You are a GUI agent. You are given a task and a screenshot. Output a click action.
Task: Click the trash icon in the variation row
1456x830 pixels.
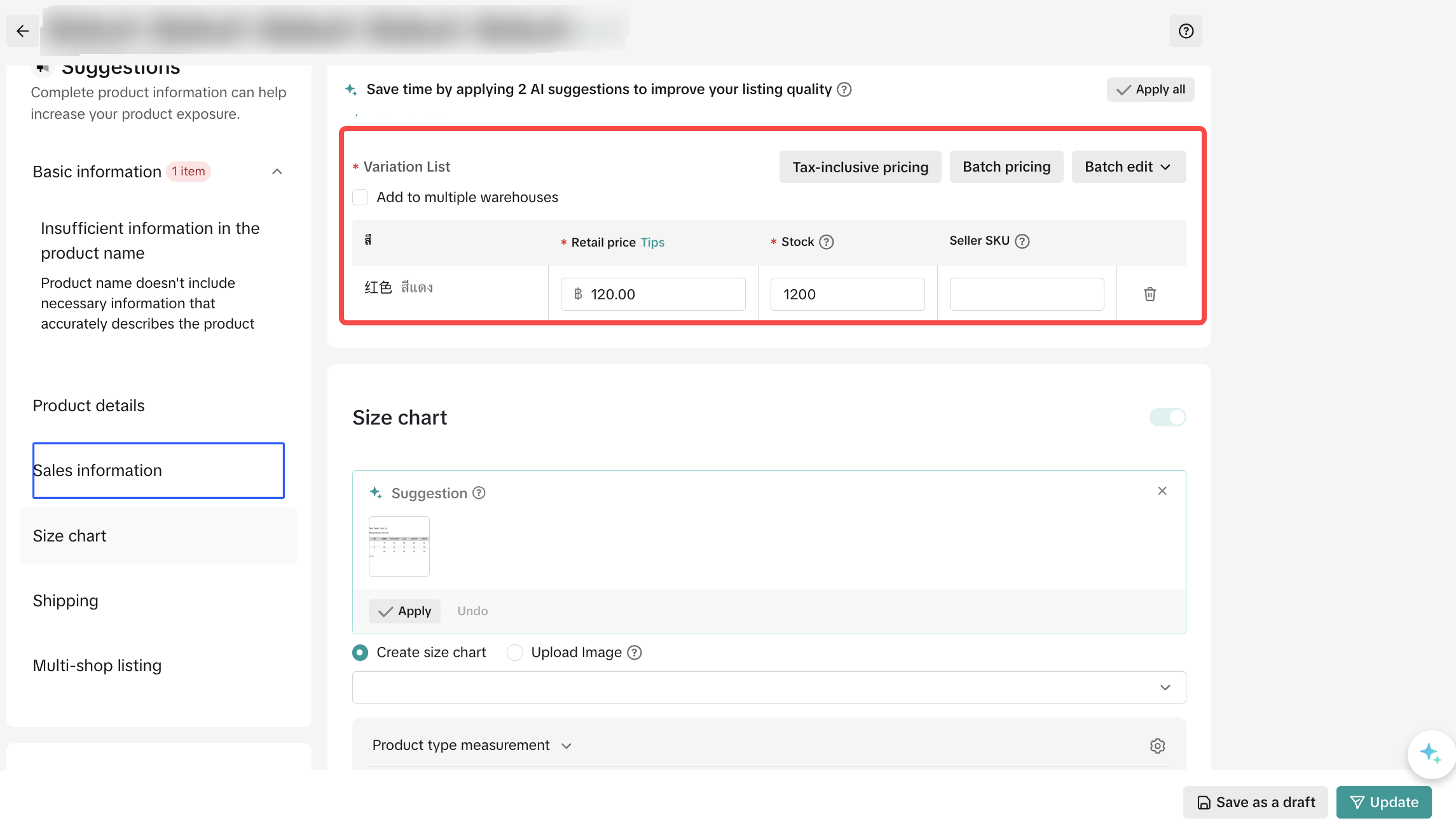click(x=1150, y=294)
